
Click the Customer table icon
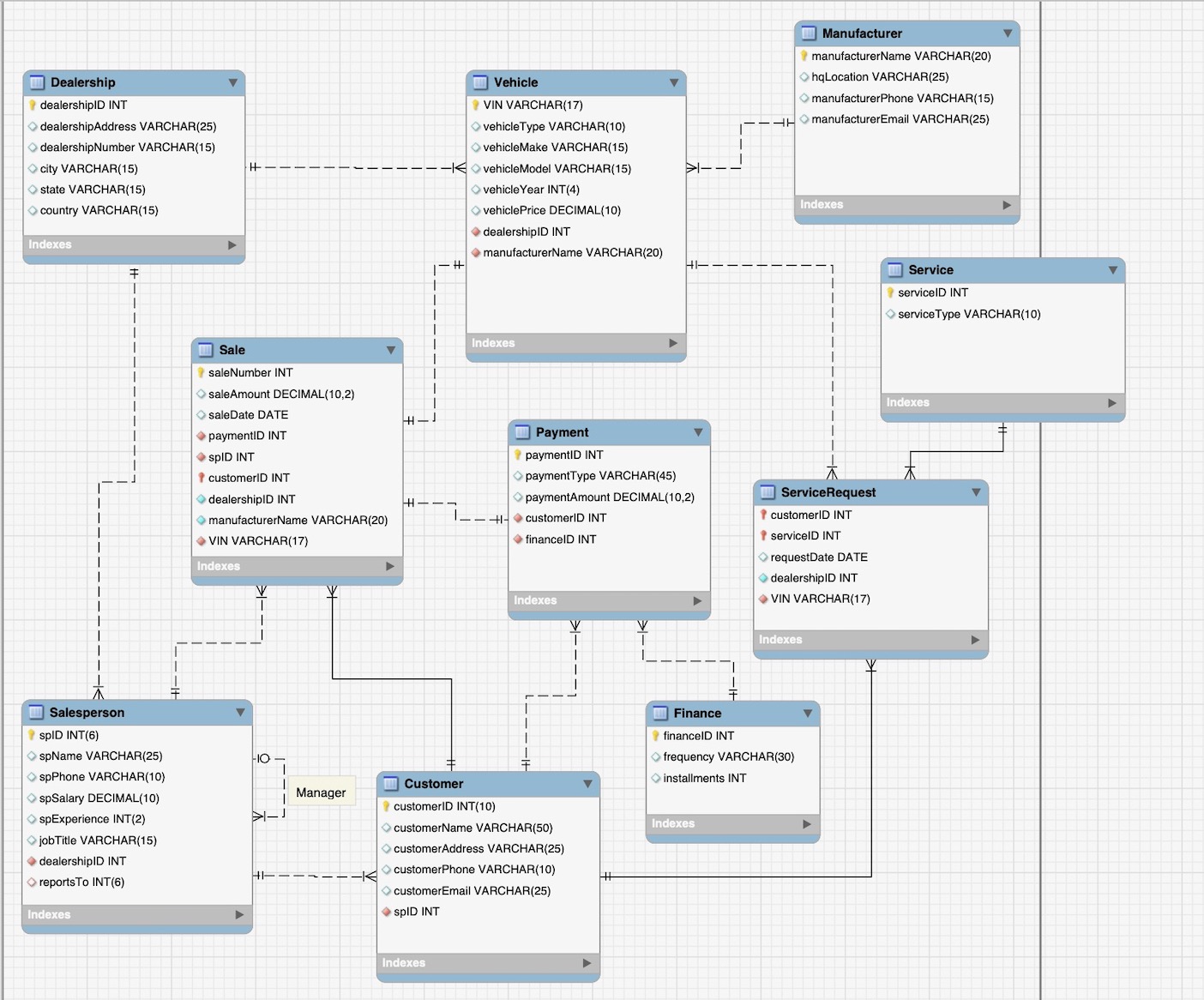point(391,784)
